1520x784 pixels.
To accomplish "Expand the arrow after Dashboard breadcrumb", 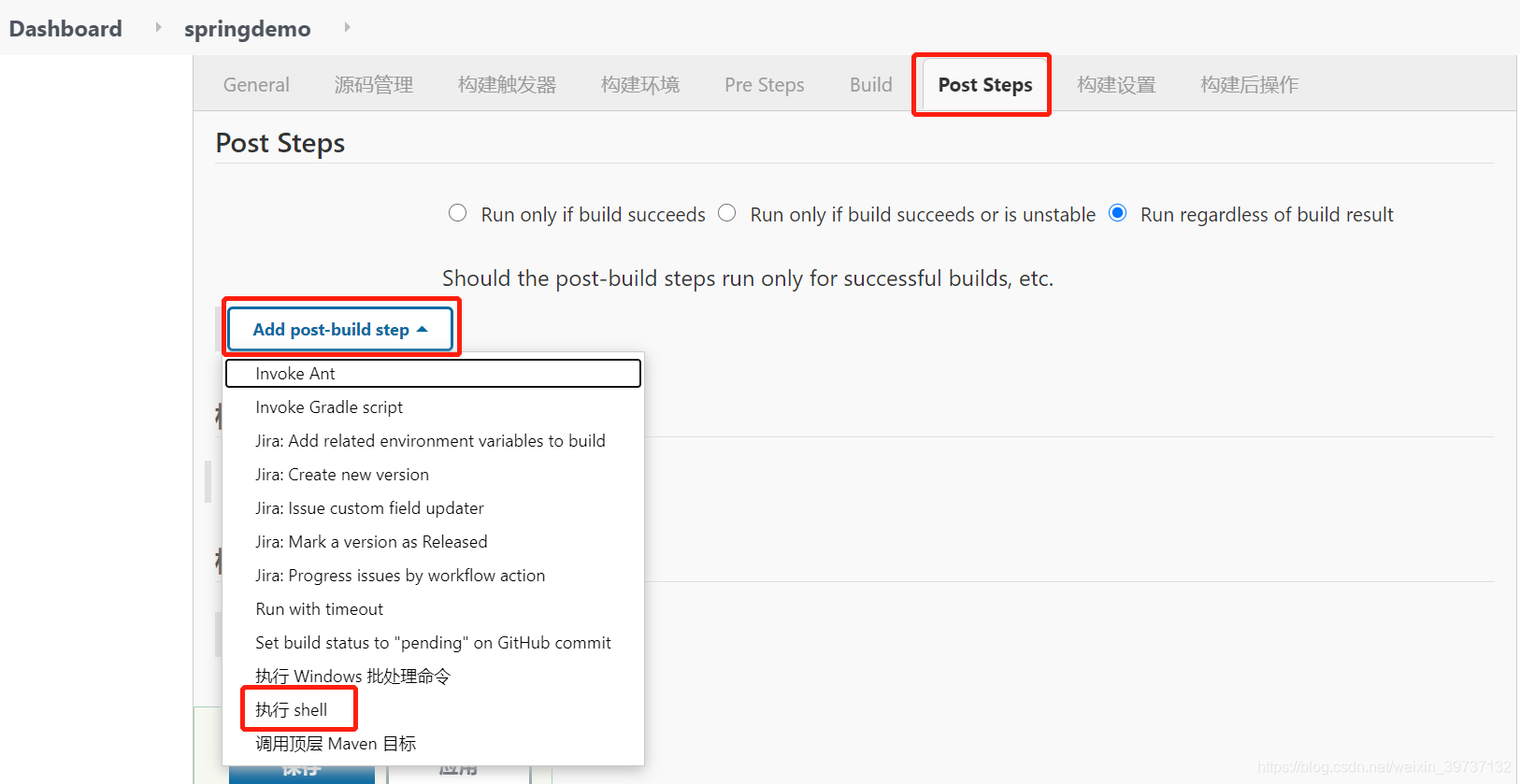I will tap(158, 28).
